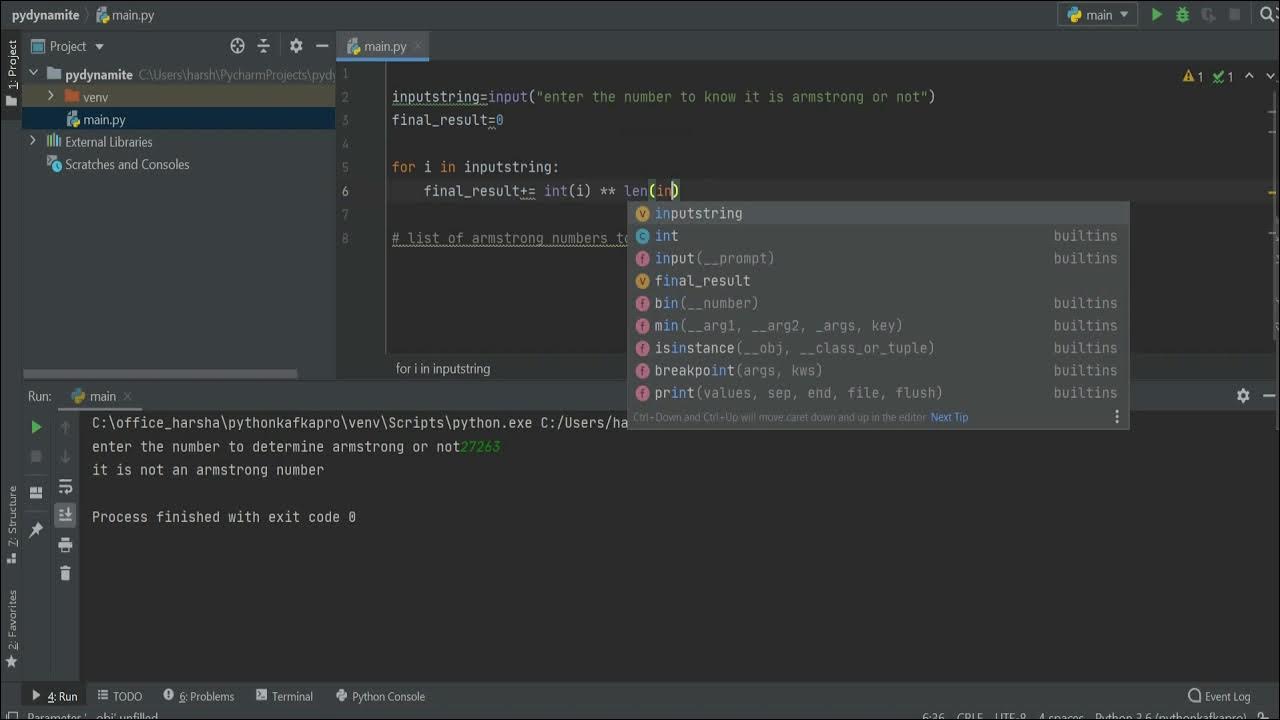Toggle the 2: Favorites side tool button
This screenshot has width=1280, height=720.
coord(12,628)
